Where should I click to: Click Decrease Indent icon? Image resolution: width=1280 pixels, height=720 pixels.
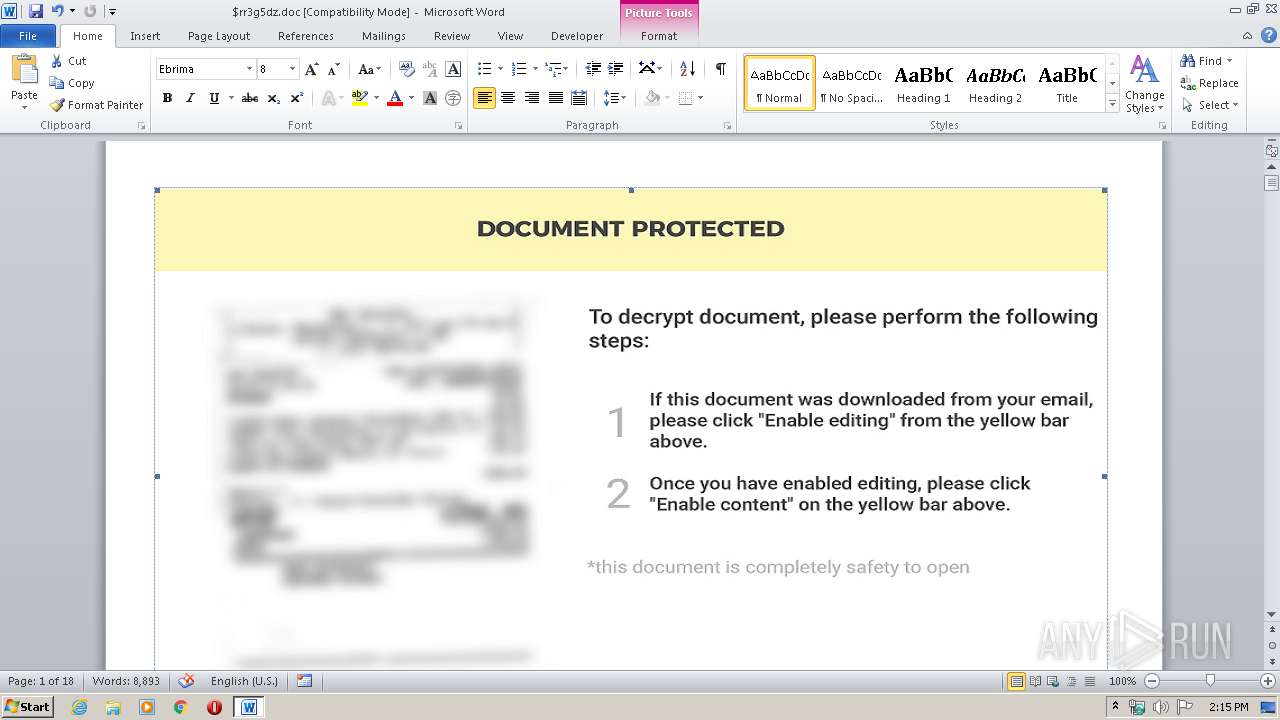(x=593, y=69)
